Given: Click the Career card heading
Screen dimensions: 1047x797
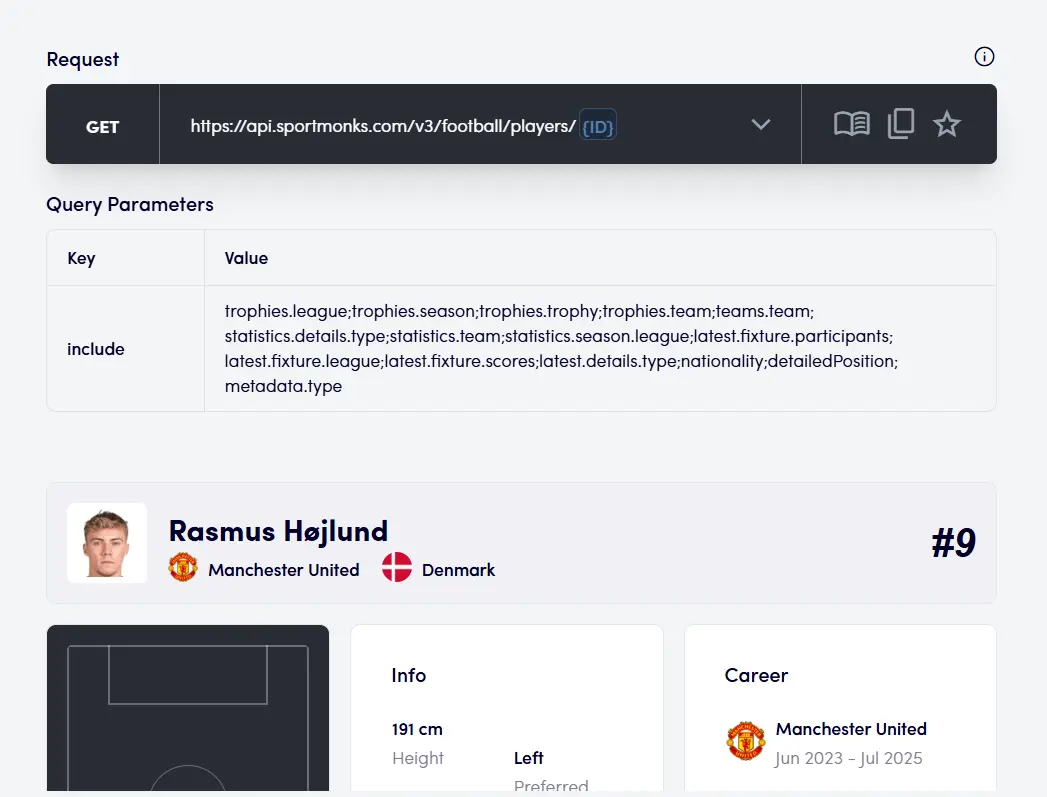Looking at the screenshot, I should click(757, 676).
